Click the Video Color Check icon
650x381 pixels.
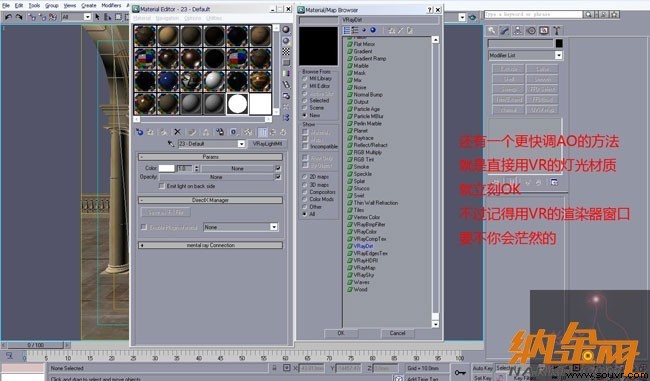pyautogui.click(x=286, y=73)
